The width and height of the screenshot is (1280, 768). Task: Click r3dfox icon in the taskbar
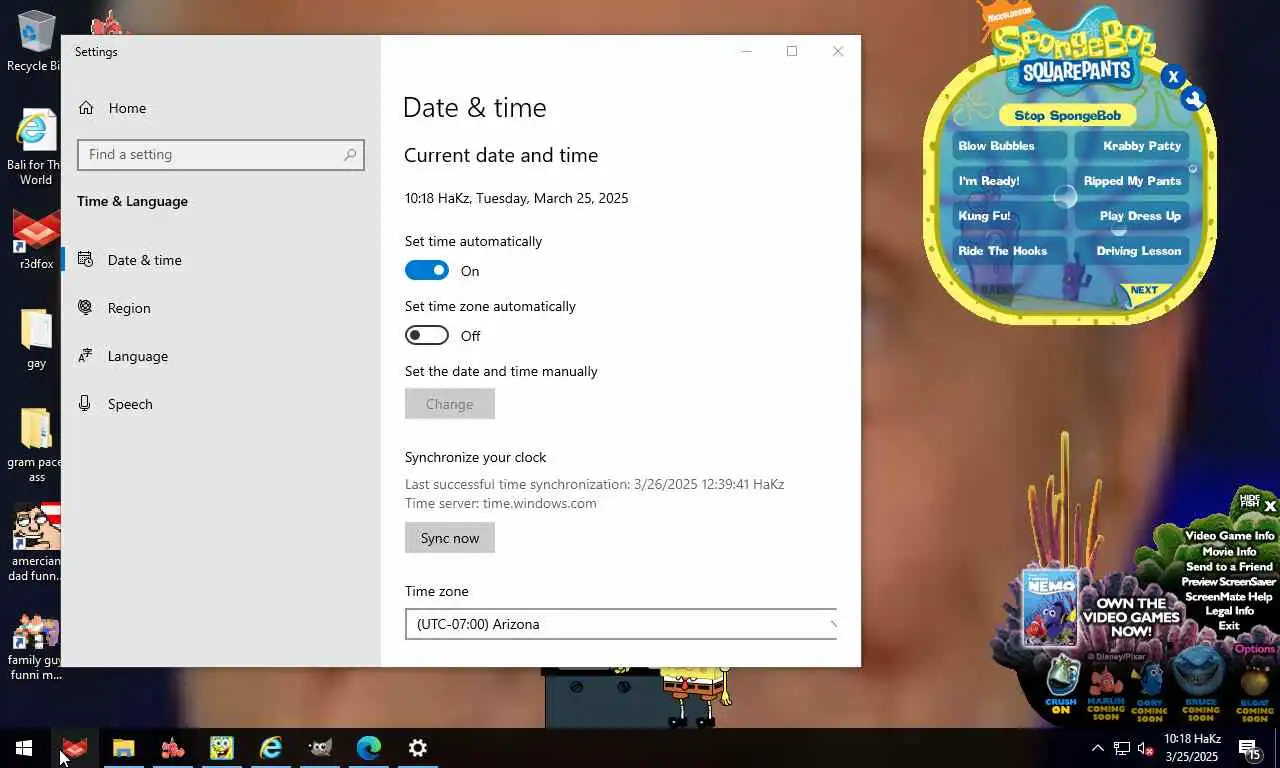(x=74, y=748)
